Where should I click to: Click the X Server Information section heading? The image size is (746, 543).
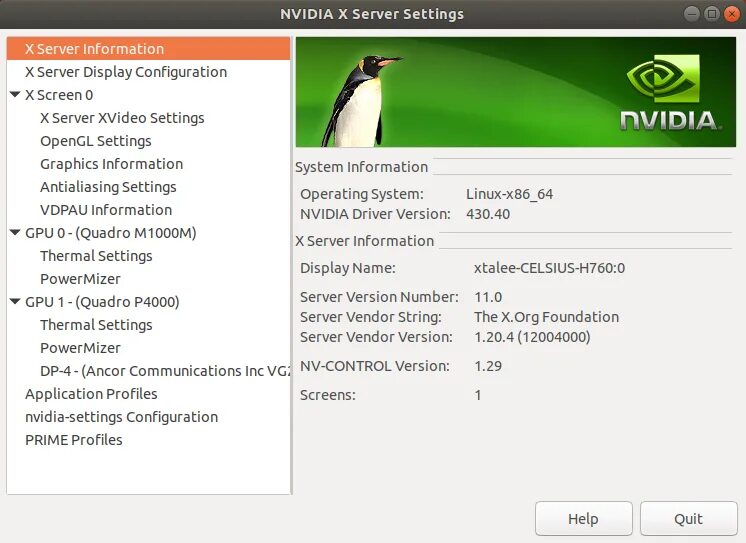[x=364, y=241]
